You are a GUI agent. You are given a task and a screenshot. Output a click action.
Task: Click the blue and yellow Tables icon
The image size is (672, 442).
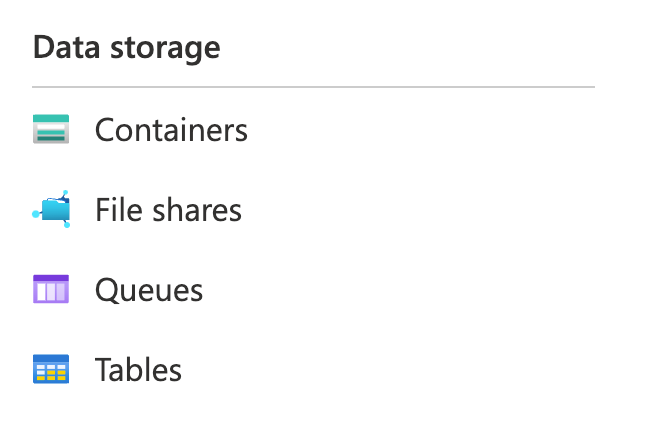pos(51,369)
